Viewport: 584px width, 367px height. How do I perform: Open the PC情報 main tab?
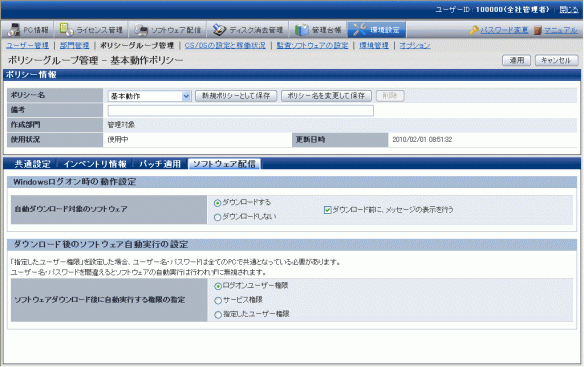(28, 30)
